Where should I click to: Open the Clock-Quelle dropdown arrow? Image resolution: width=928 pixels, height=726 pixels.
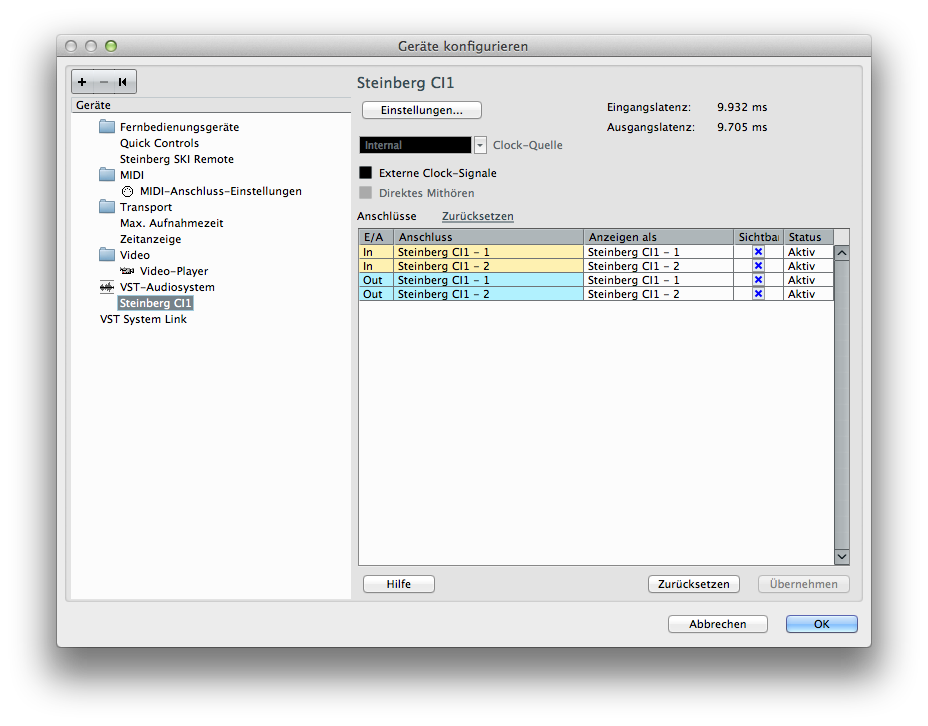pos(480,145)
